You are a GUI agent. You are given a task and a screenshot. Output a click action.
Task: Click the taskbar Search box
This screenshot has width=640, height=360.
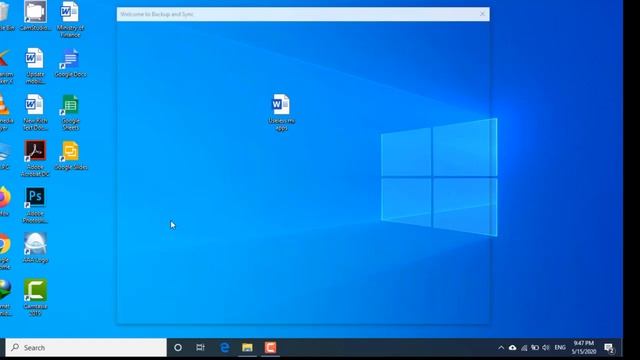[x=86, y=347]
